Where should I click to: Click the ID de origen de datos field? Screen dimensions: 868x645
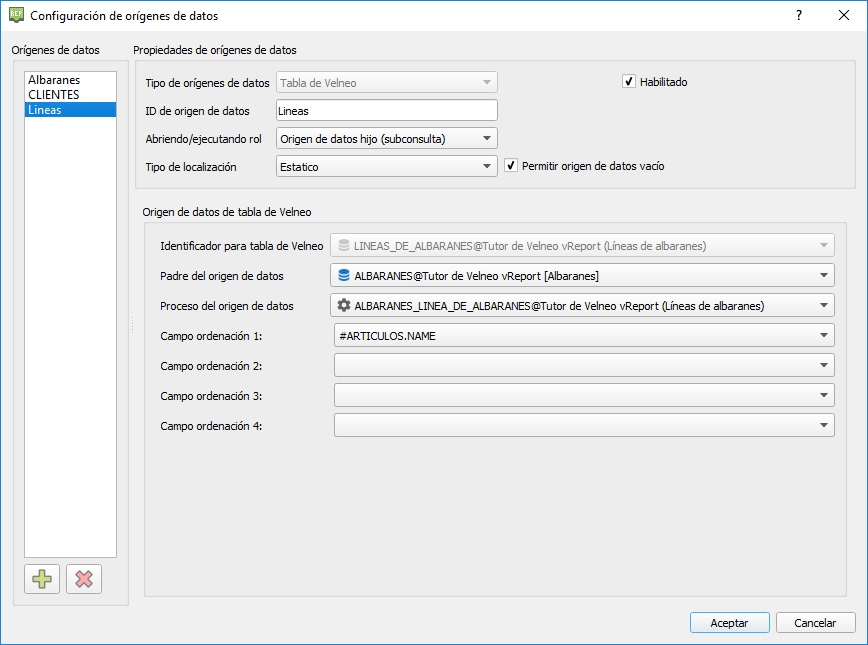(x=386, y=111)
